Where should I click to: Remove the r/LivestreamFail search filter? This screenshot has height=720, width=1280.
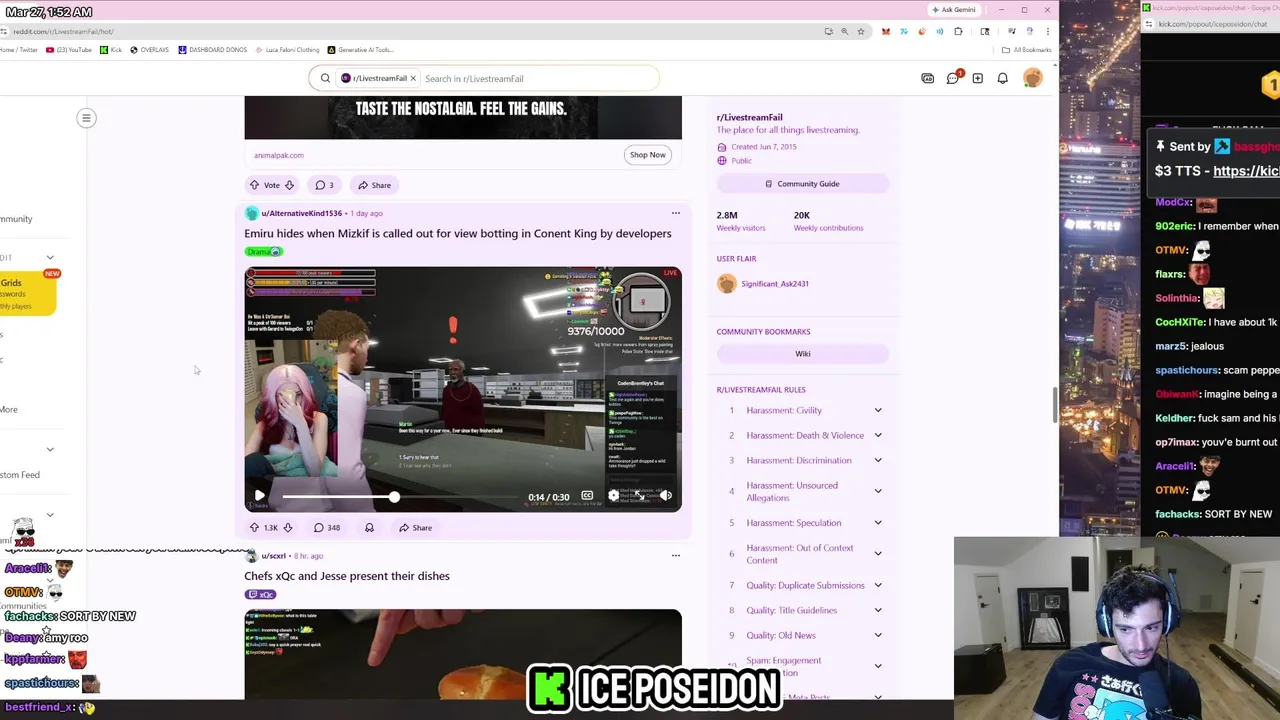pyautogui.click(x=412, y=79)
